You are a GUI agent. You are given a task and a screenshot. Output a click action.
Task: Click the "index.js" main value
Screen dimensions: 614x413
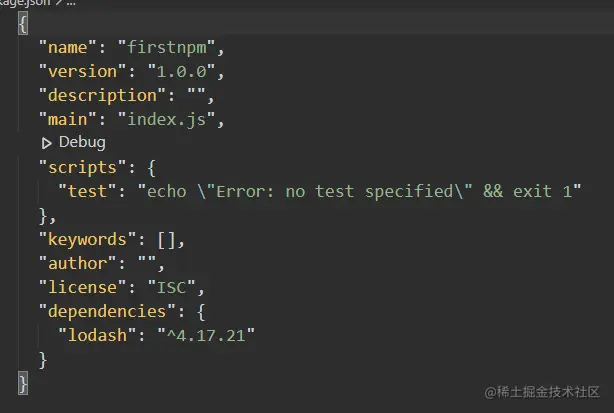coord(166,119)
